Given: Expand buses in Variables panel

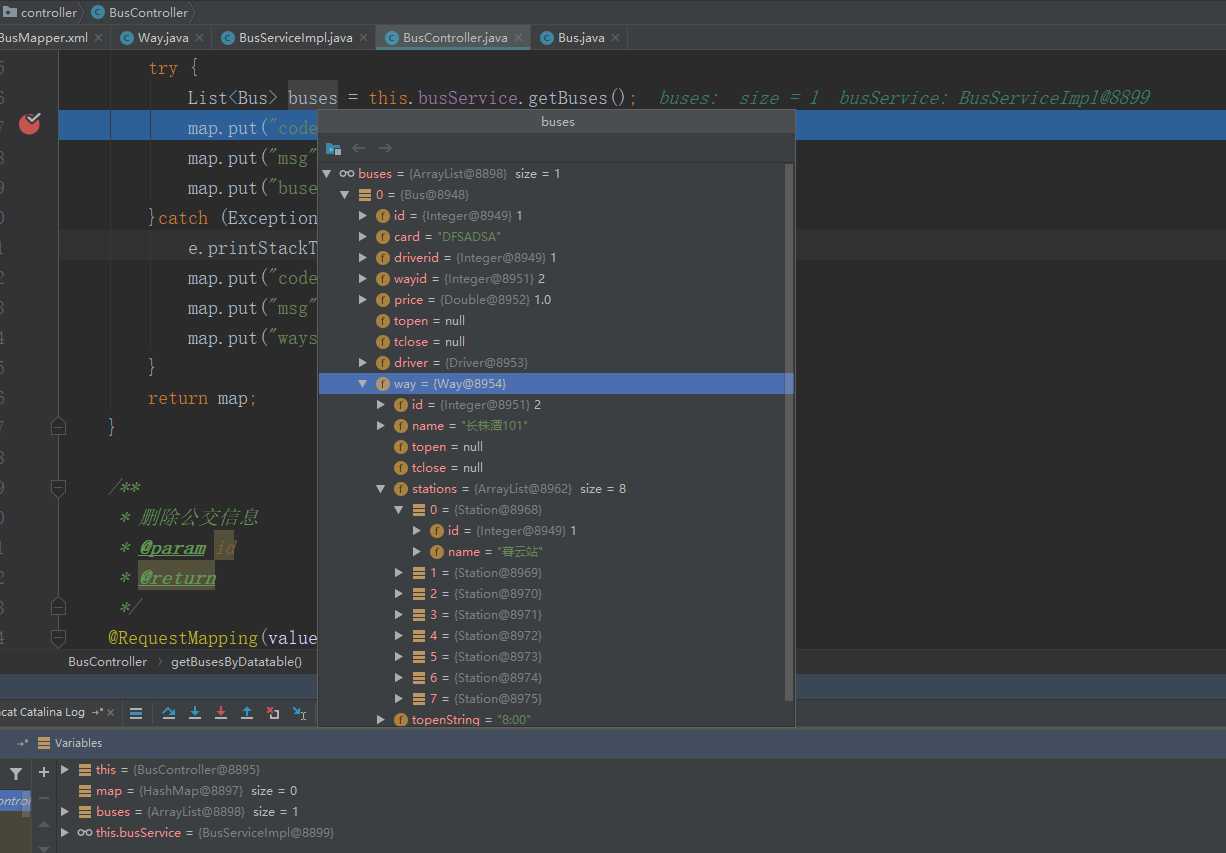Looking at the screenshot, I should pos(65,812).
